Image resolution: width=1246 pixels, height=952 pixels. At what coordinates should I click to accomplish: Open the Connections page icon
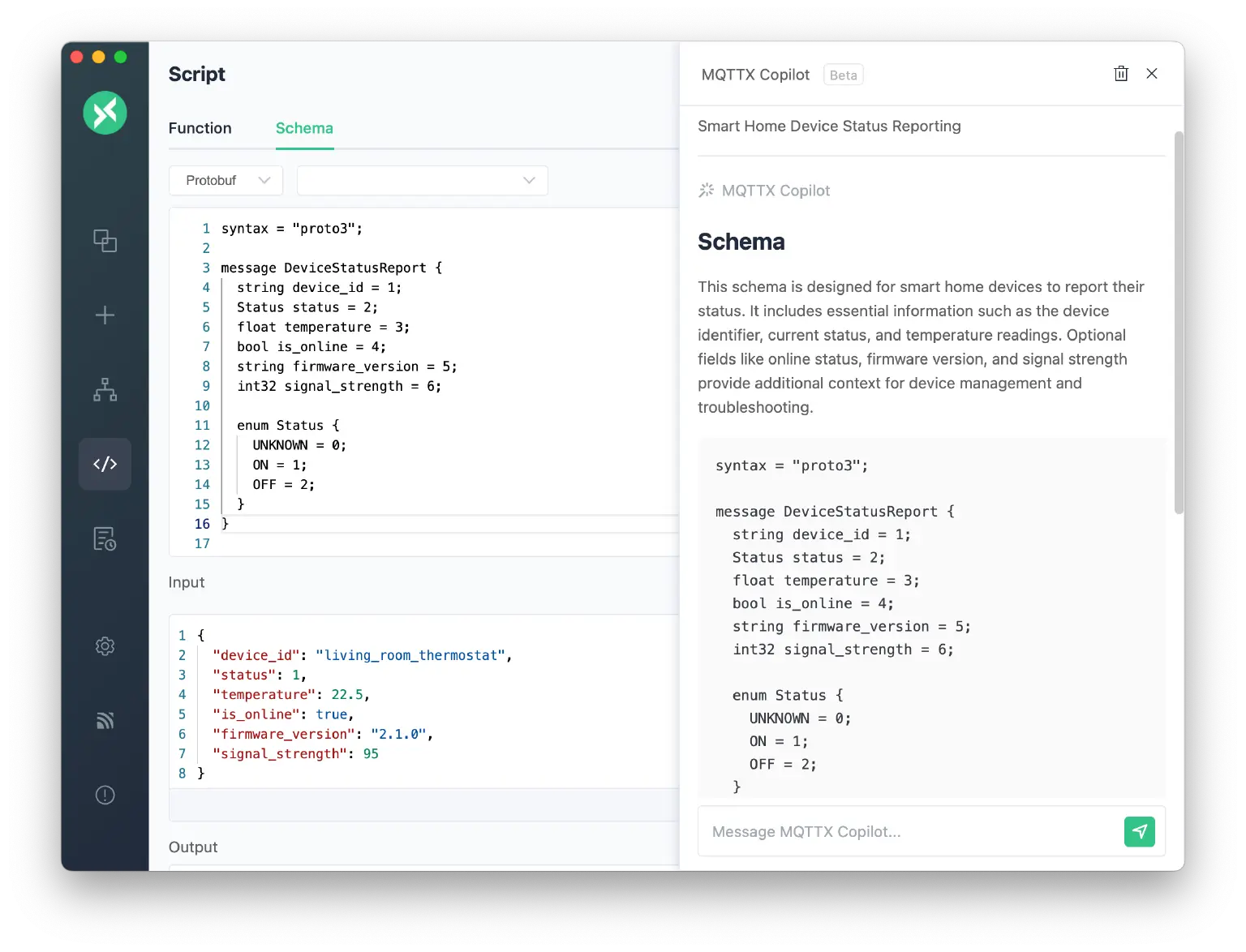105,241
